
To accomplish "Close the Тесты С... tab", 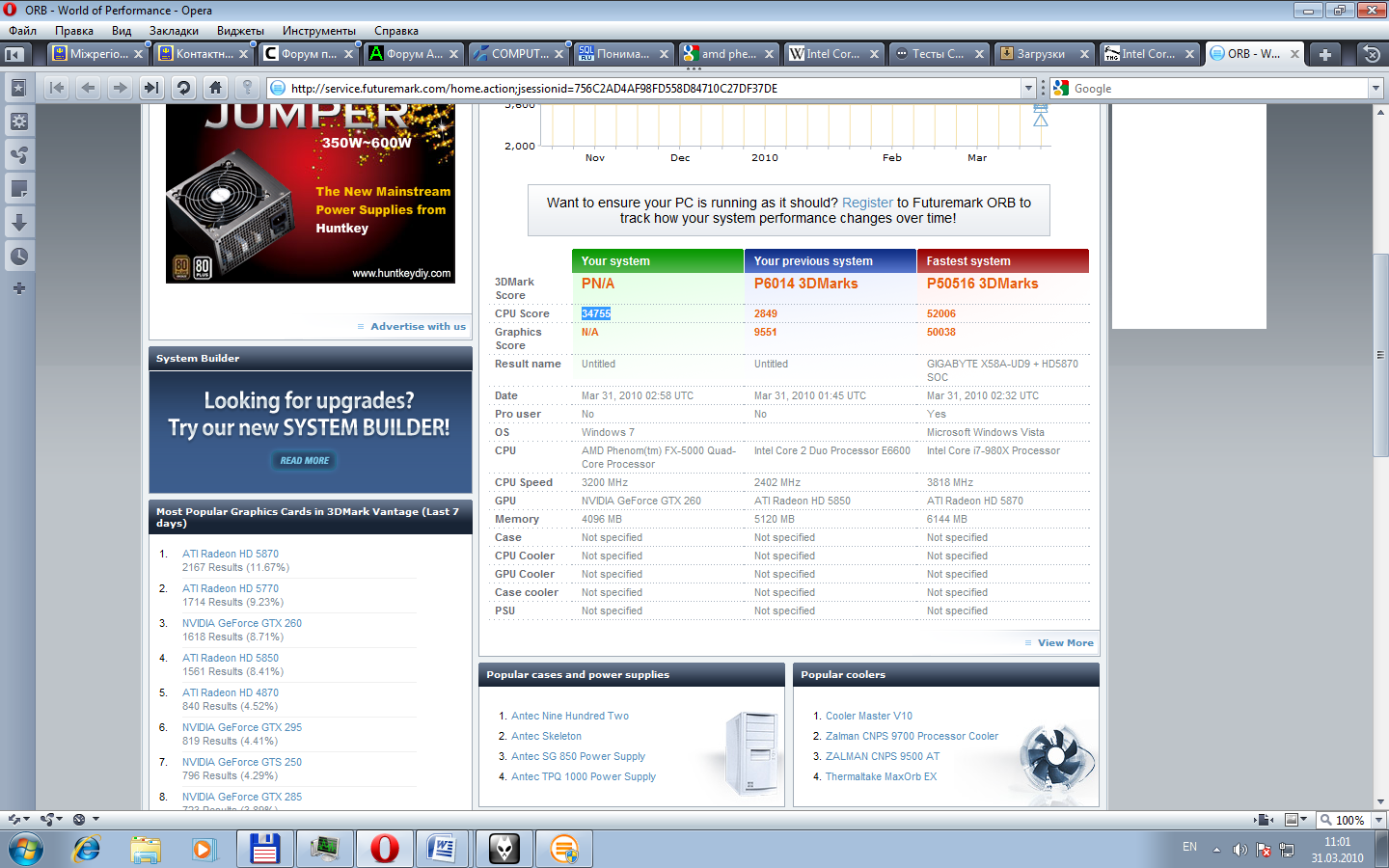I will [x=979, y=54].
